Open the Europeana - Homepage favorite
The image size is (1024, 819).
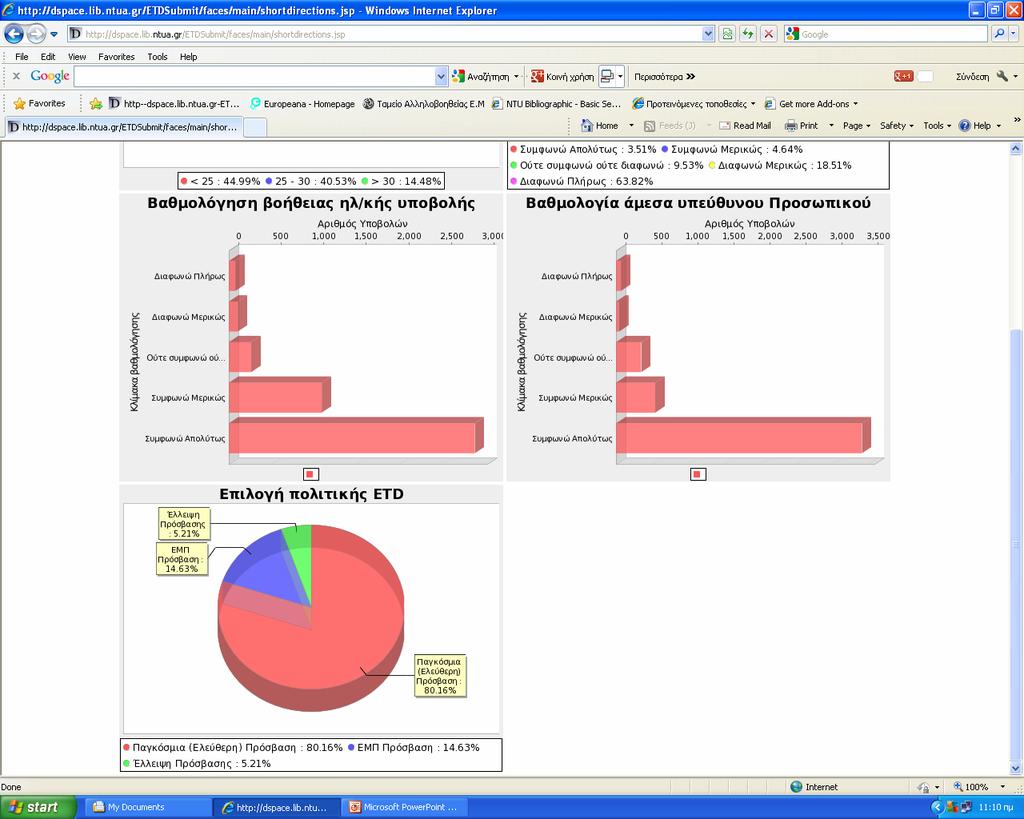click(x=302, y=103)
